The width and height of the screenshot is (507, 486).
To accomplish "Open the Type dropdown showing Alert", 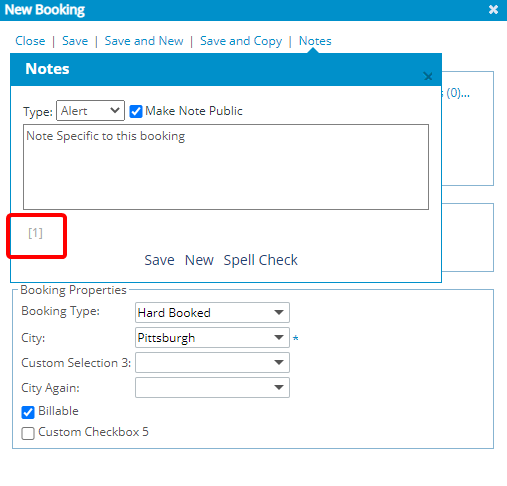I will (90, 111).
